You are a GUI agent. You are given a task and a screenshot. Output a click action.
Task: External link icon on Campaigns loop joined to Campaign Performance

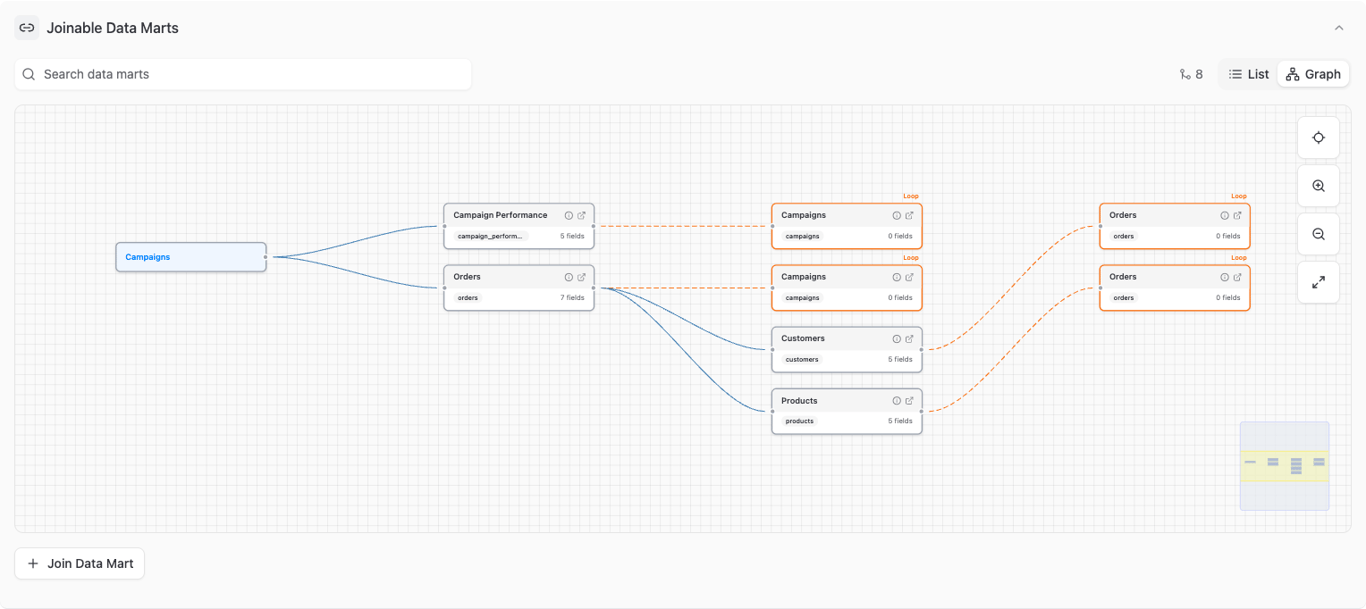tap(909, 215)
